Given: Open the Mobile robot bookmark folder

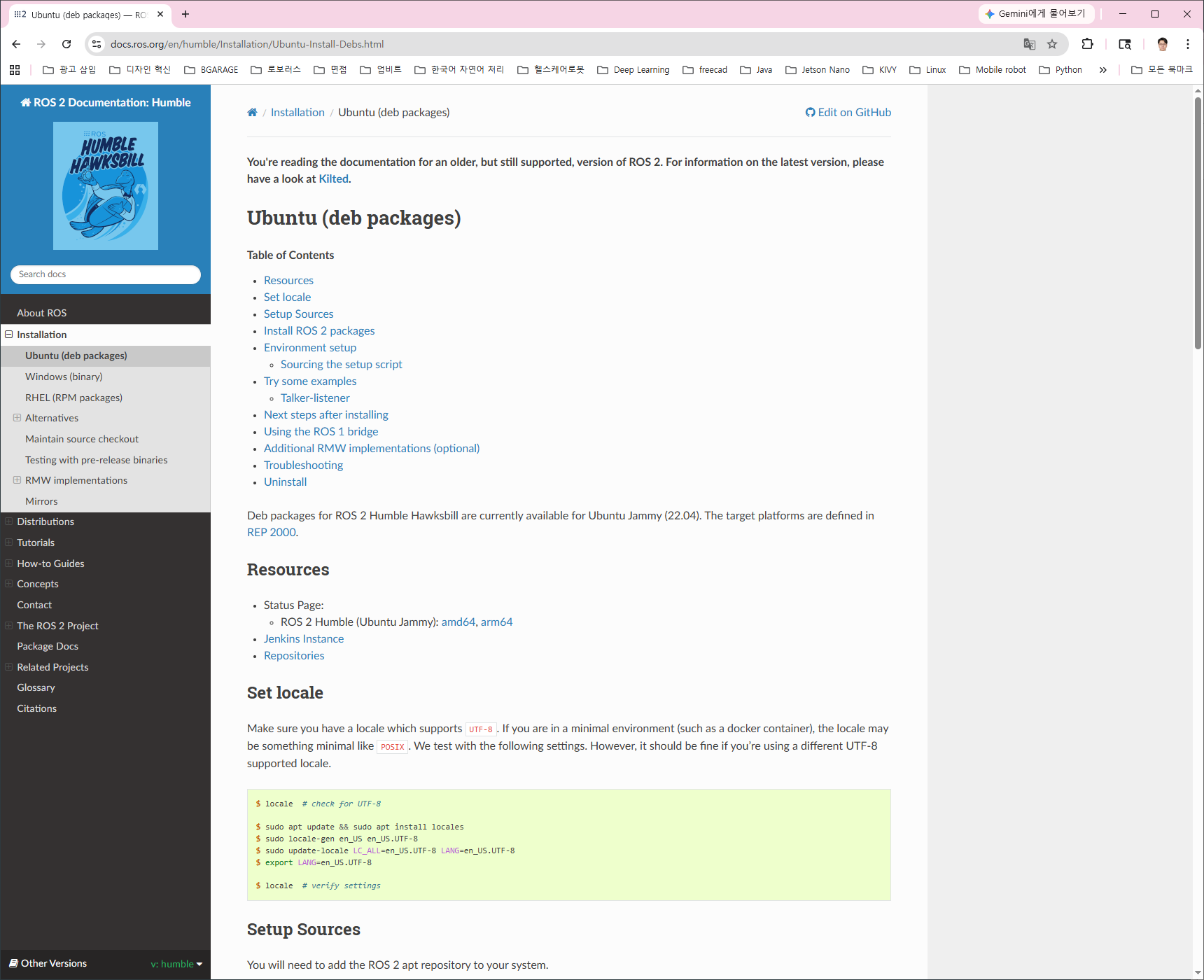Looking at the screenshot, I should click(993, 70).
